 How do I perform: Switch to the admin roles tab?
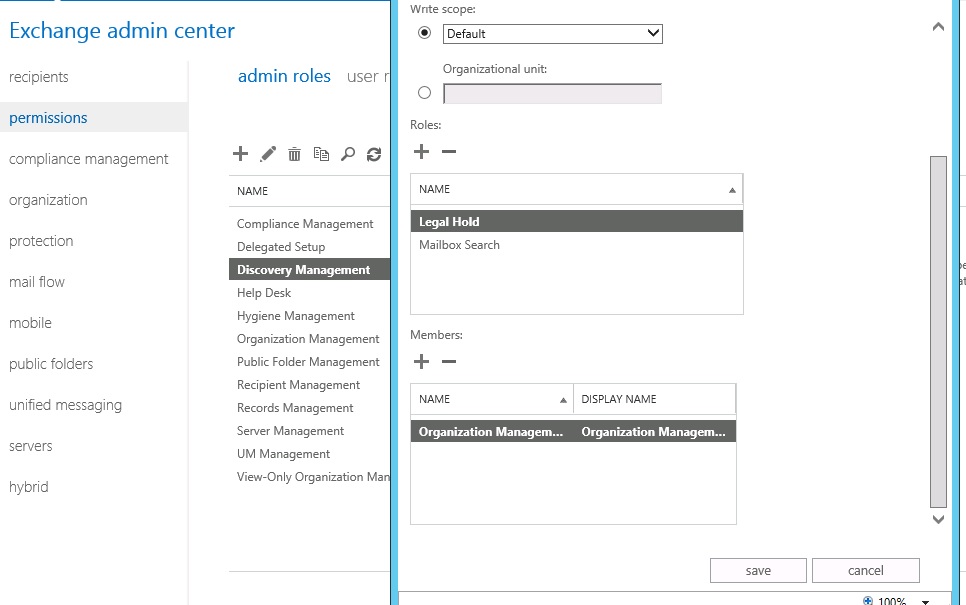[x=284, y=76]
